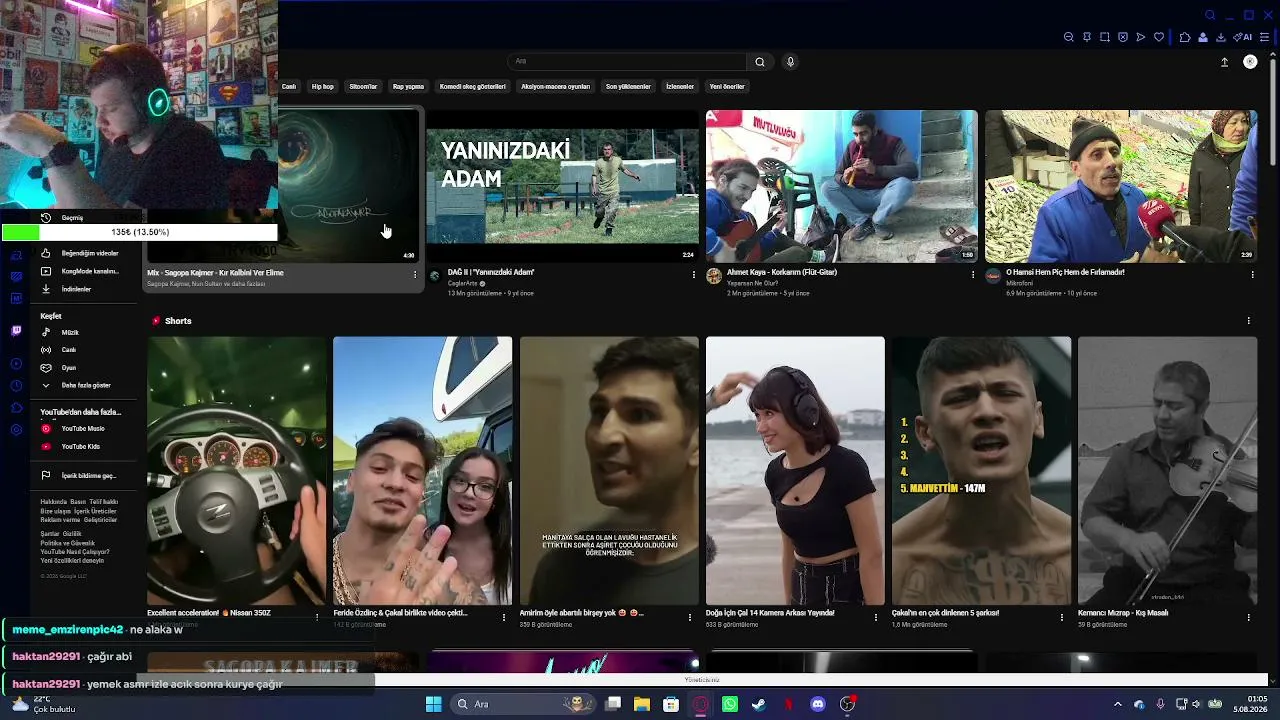This screenshot has width=1280, height=720.
Task: Open options for 'Excellent acceleration! Nissan 350Z' short
Action: (x=317, y=617)
